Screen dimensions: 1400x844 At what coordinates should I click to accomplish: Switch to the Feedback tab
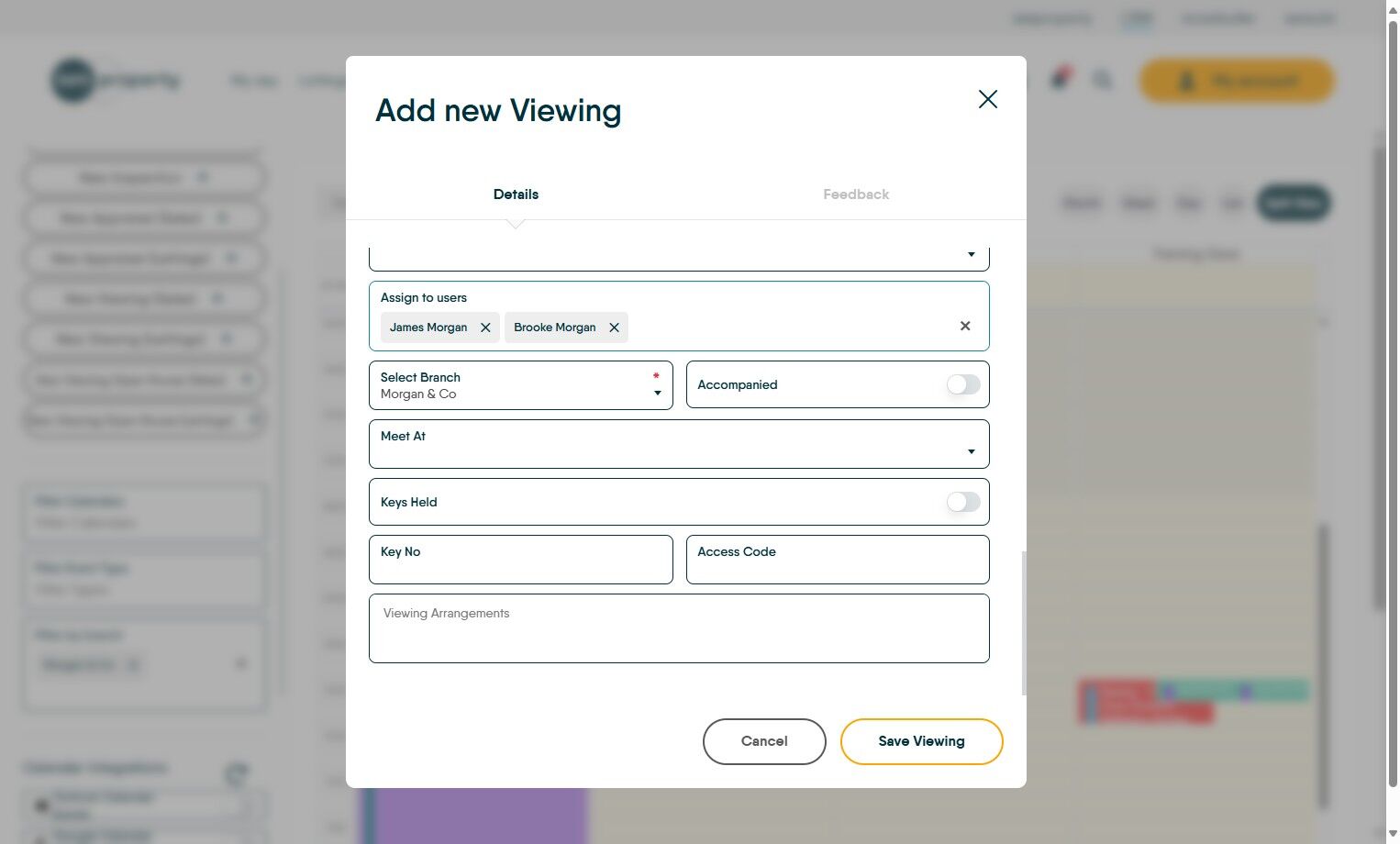pos(855,194)
